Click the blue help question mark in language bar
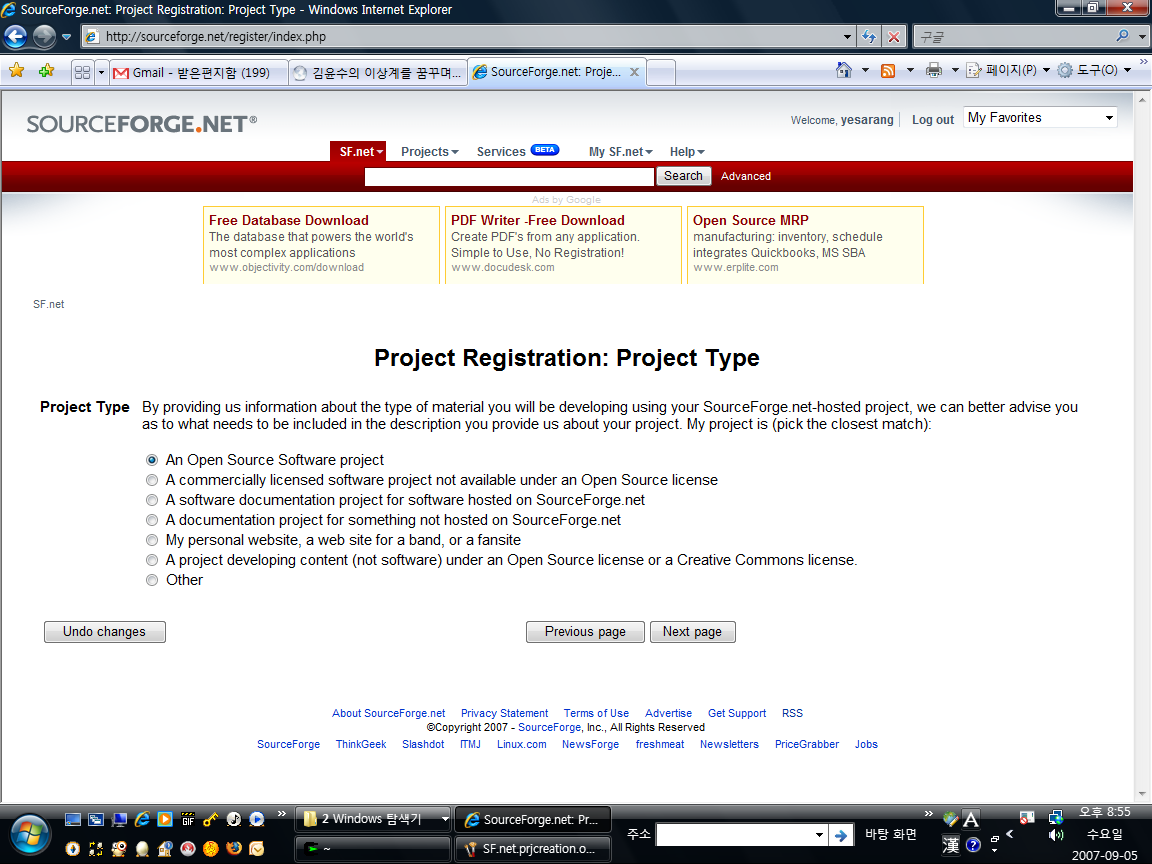 (x=973, y=845)
